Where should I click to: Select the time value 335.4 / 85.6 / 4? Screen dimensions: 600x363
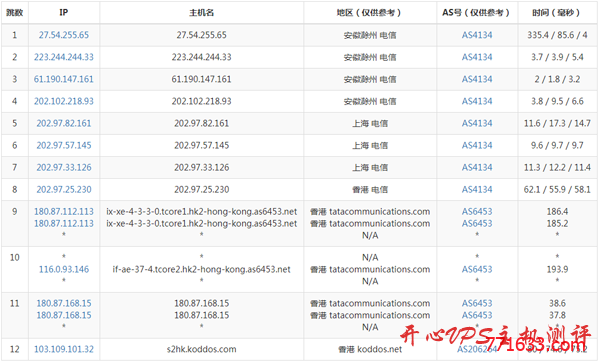coord(557,35)
